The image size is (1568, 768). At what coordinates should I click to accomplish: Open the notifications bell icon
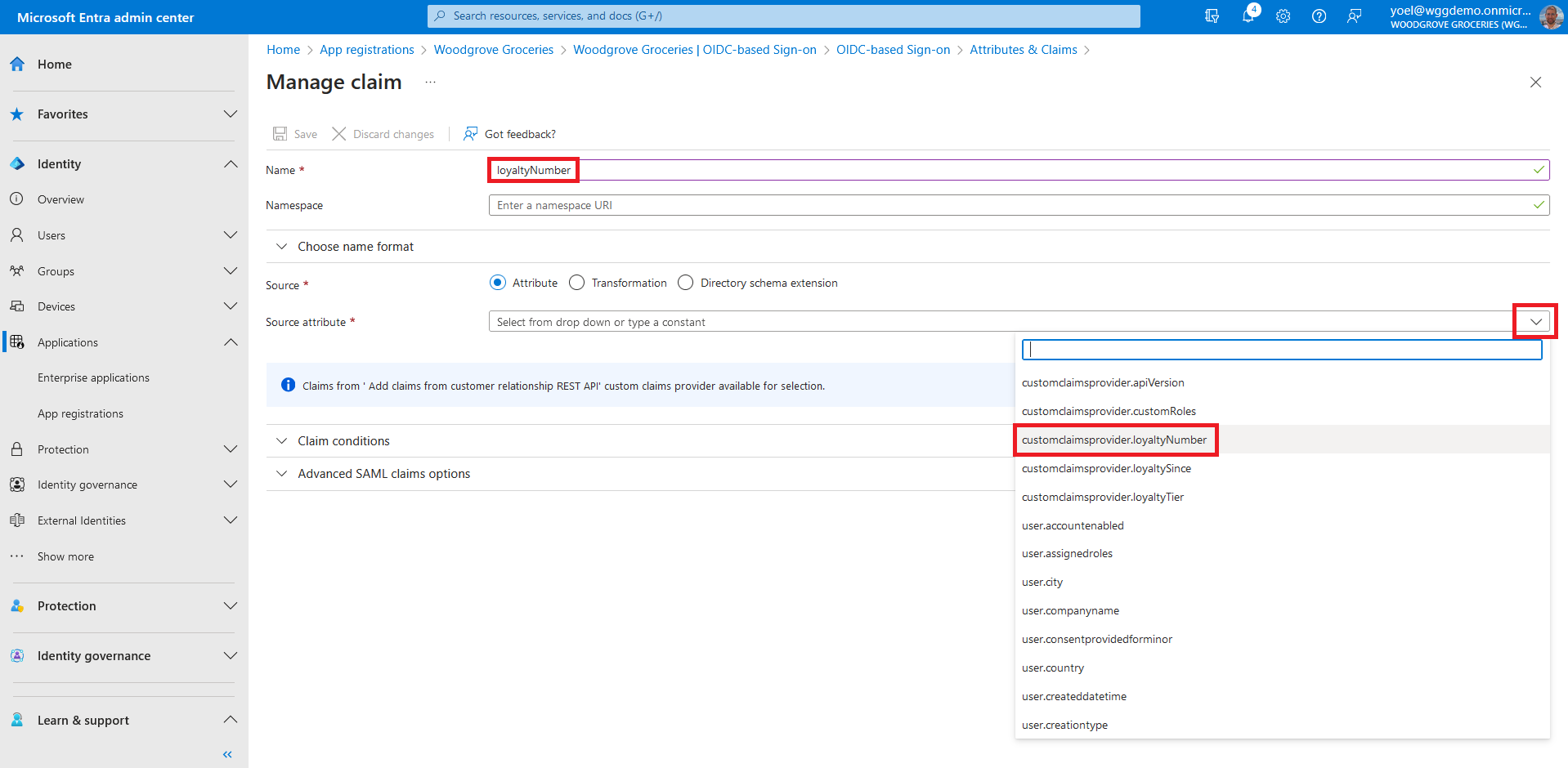1248,16
